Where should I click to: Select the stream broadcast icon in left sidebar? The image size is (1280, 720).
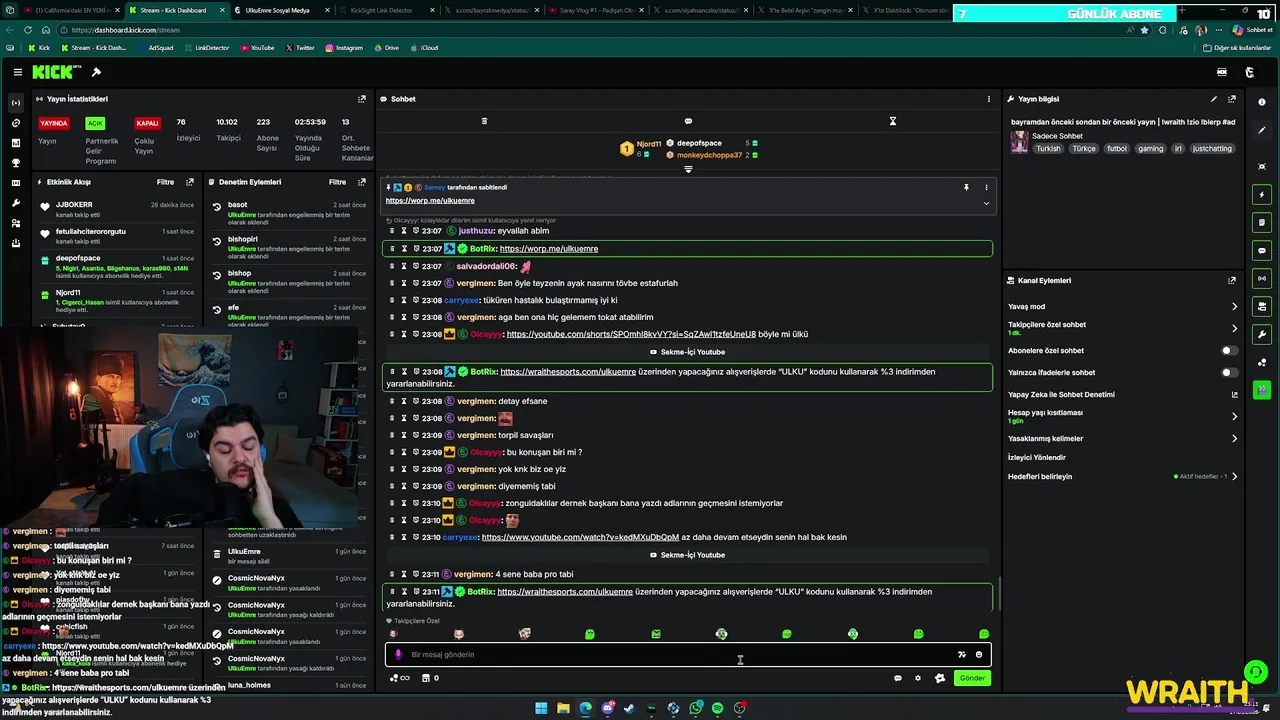pos(15,103)
